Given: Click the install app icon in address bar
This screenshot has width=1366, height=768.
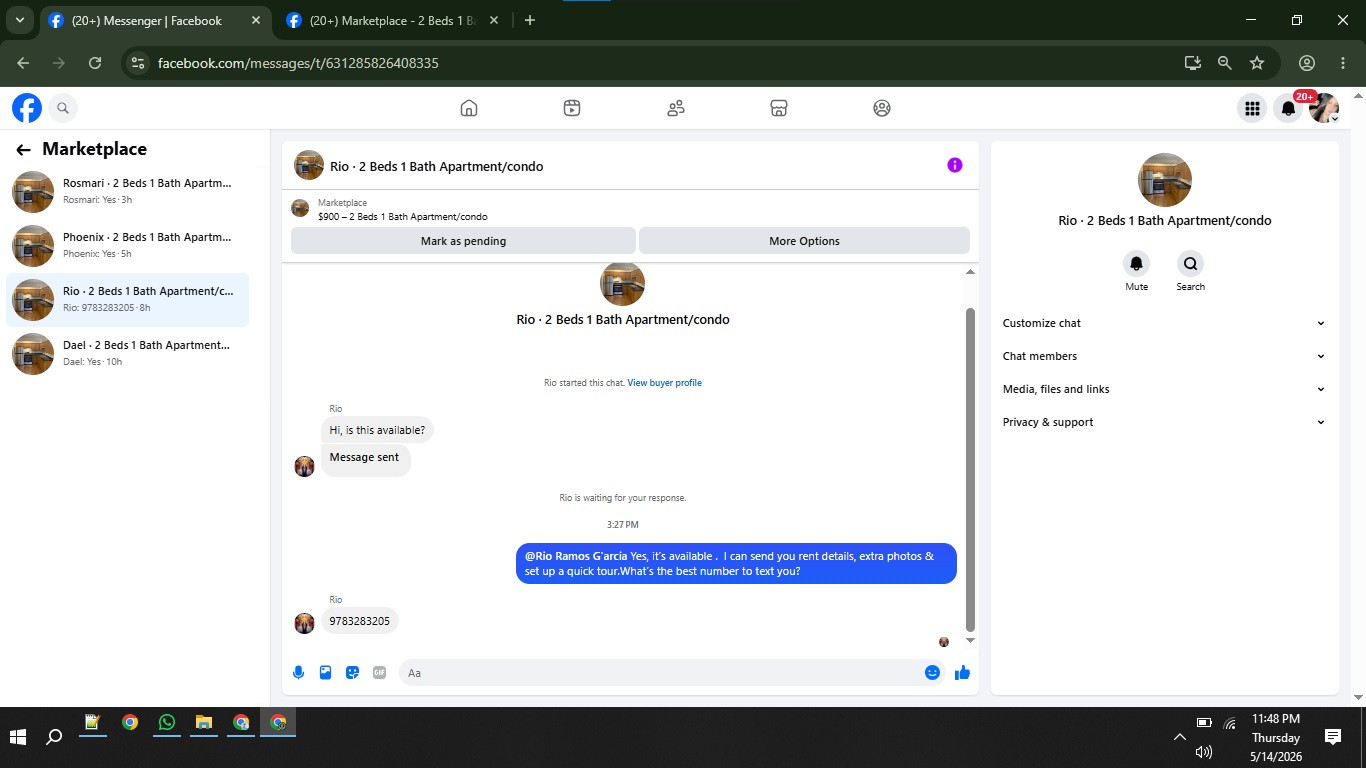Looking at the screenshot, I should (1192, 63).
